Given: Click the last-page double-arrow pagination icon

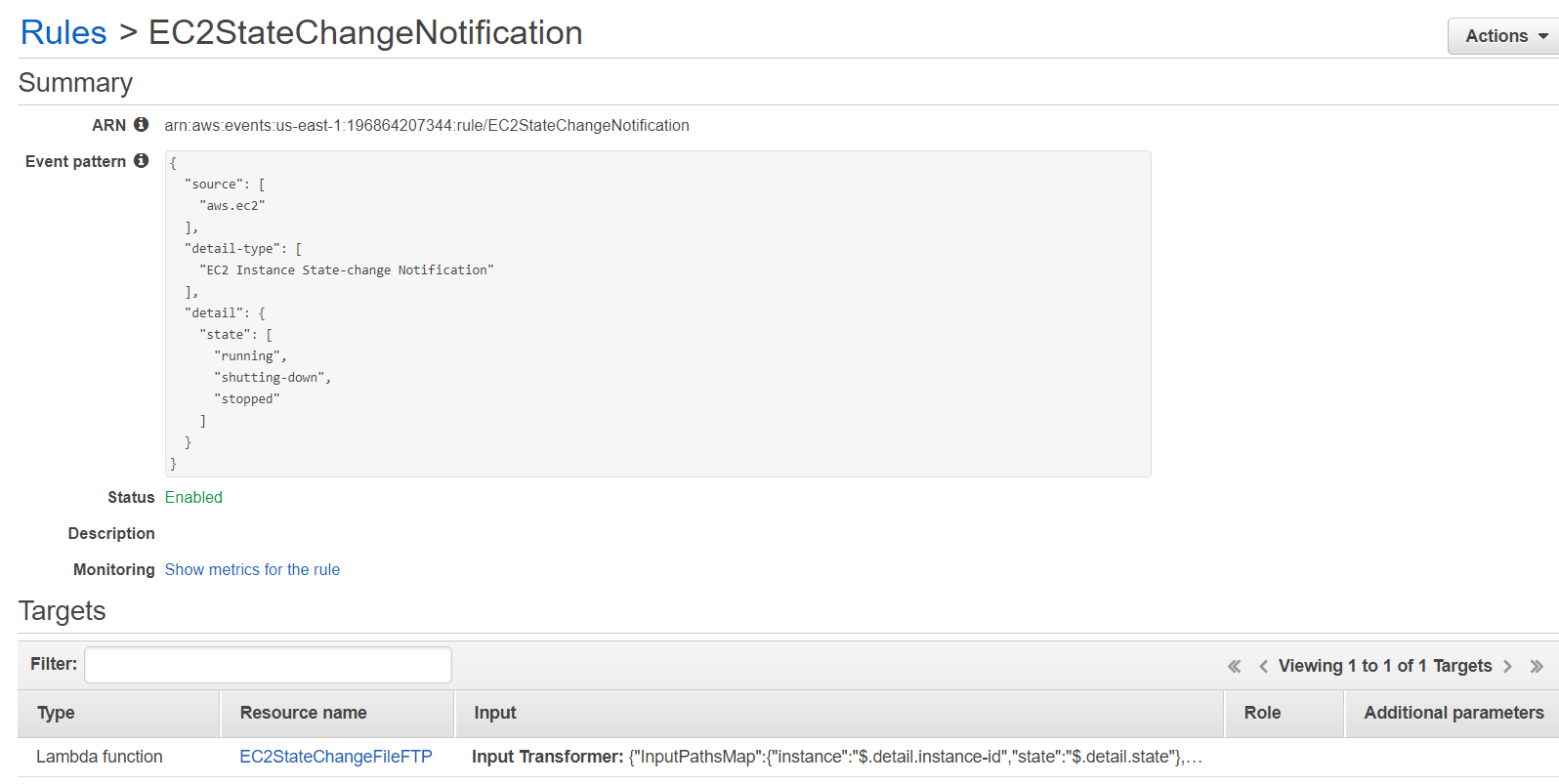Looking at the screenshot, I should pyautogui.click(x=1538, y=665).
